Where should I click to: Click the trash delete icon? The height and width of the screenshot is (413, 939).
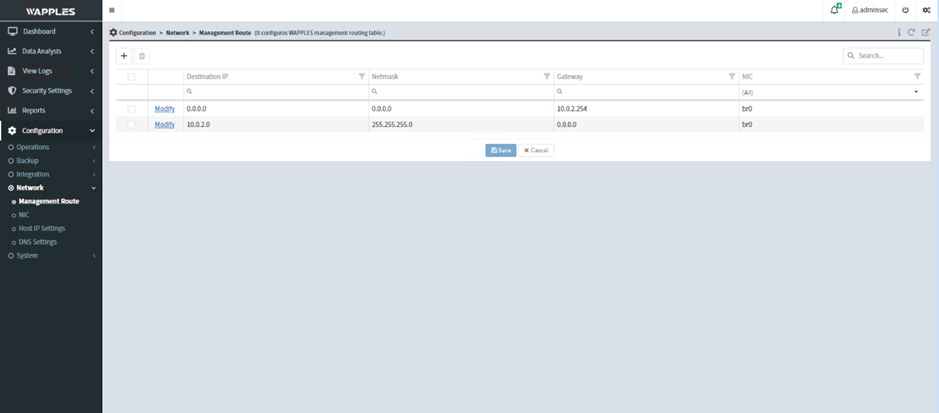click(x=142, y=56)
